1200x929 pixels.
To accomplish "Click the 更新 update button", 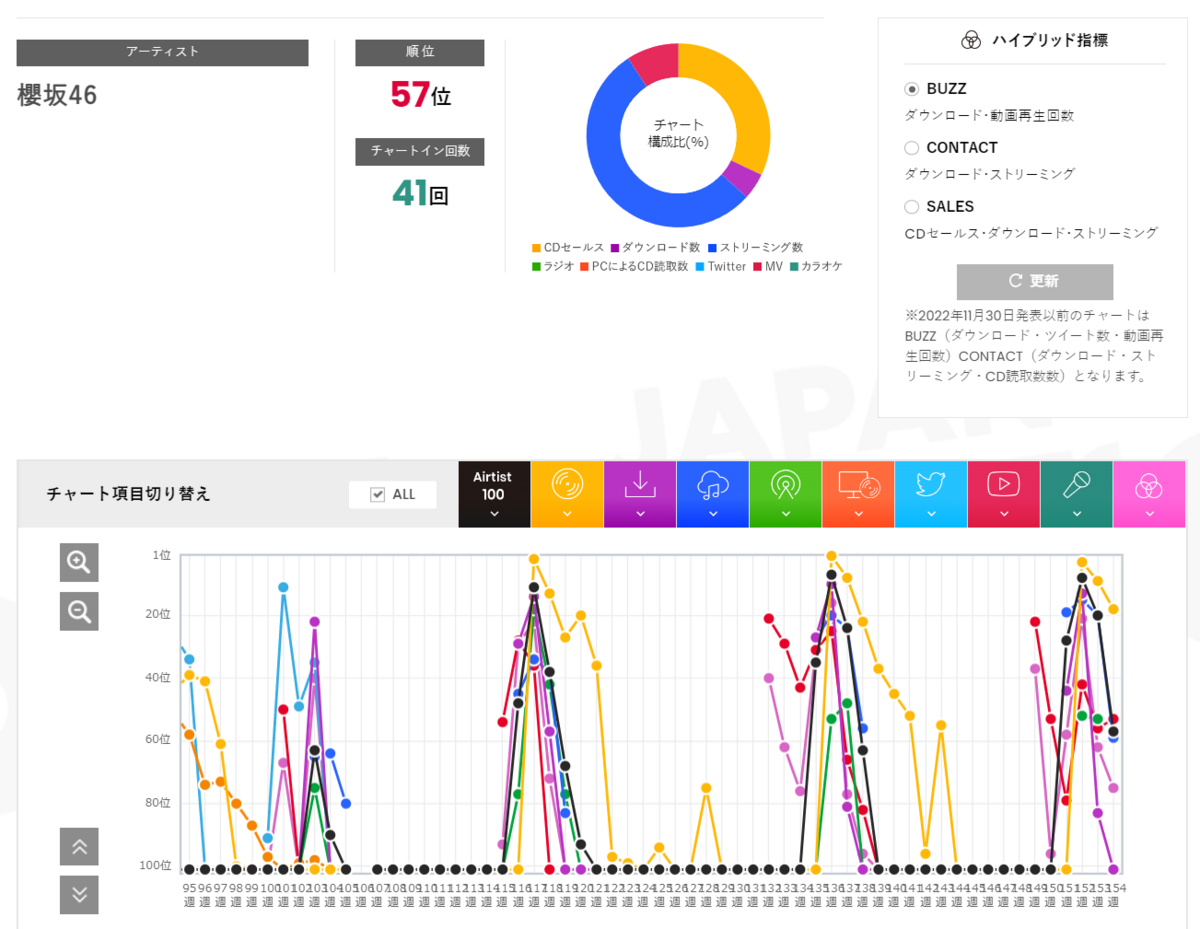I will click(1034, 281).
